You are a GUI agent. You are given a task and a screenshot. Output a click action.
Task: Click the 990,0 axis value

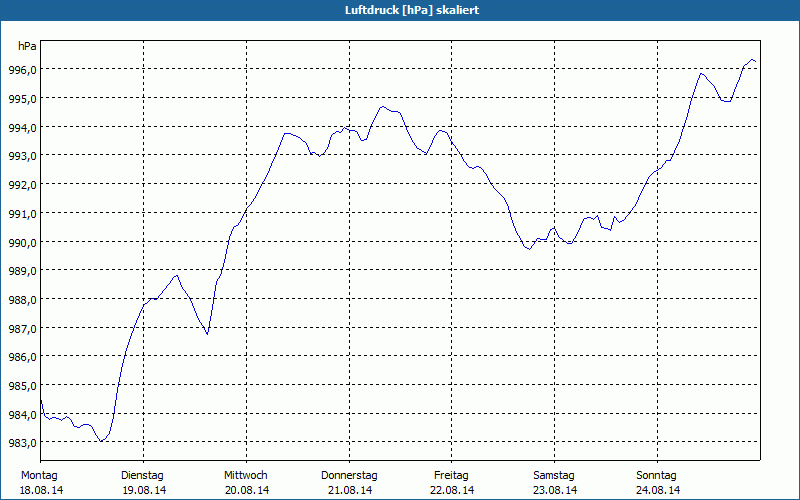23,243
